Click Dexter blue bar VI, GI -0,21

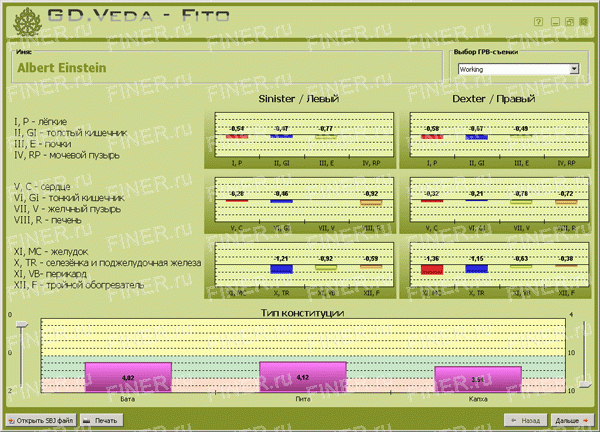tap(477, 200)
